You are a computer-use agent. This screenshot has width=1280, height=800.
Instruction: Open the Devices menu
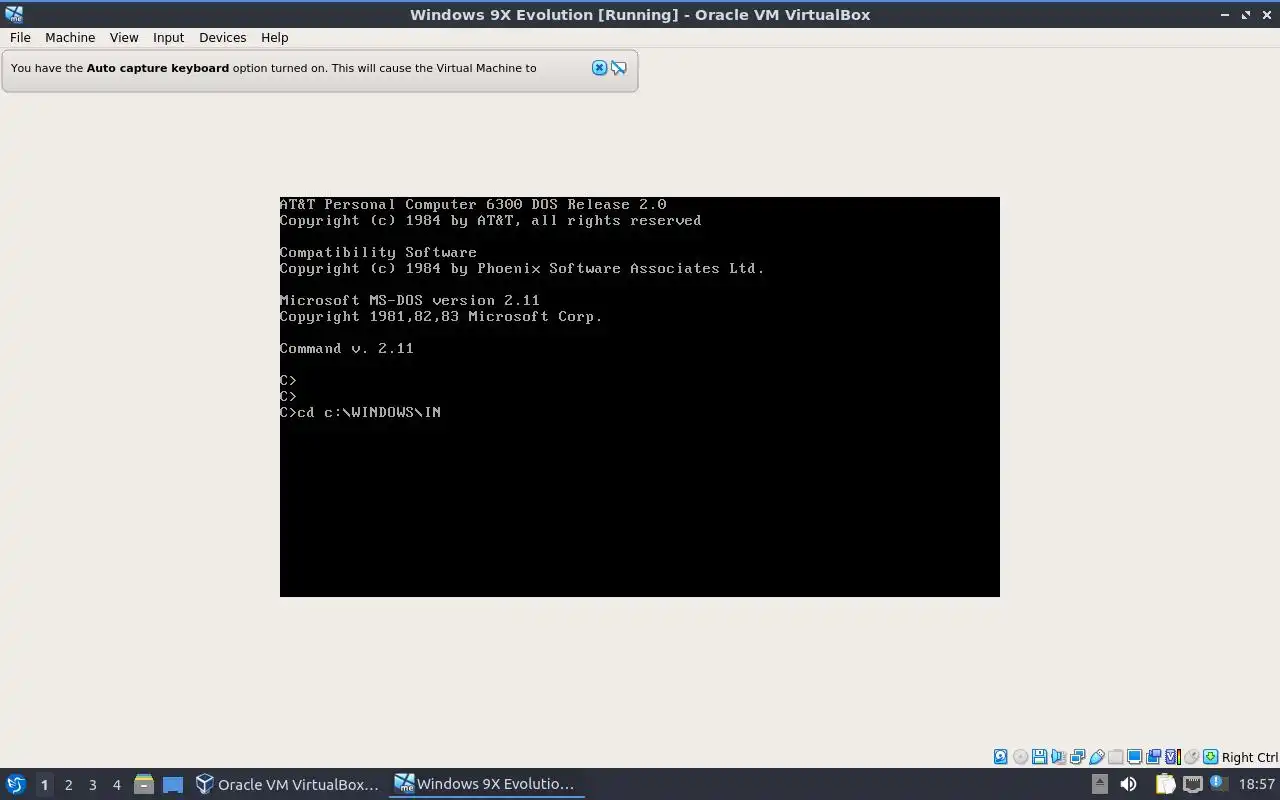[x=222, y=37]
